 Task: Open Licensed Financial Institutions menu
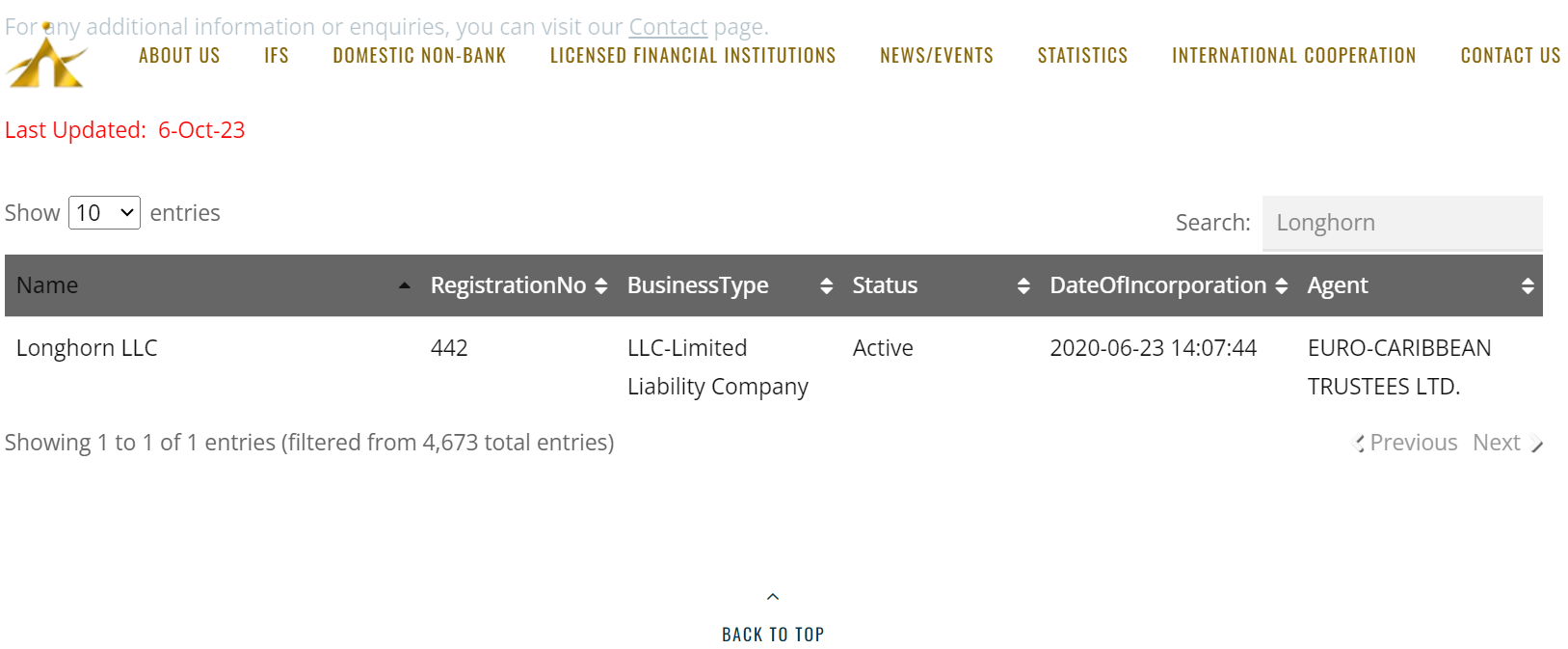[693, 56]
